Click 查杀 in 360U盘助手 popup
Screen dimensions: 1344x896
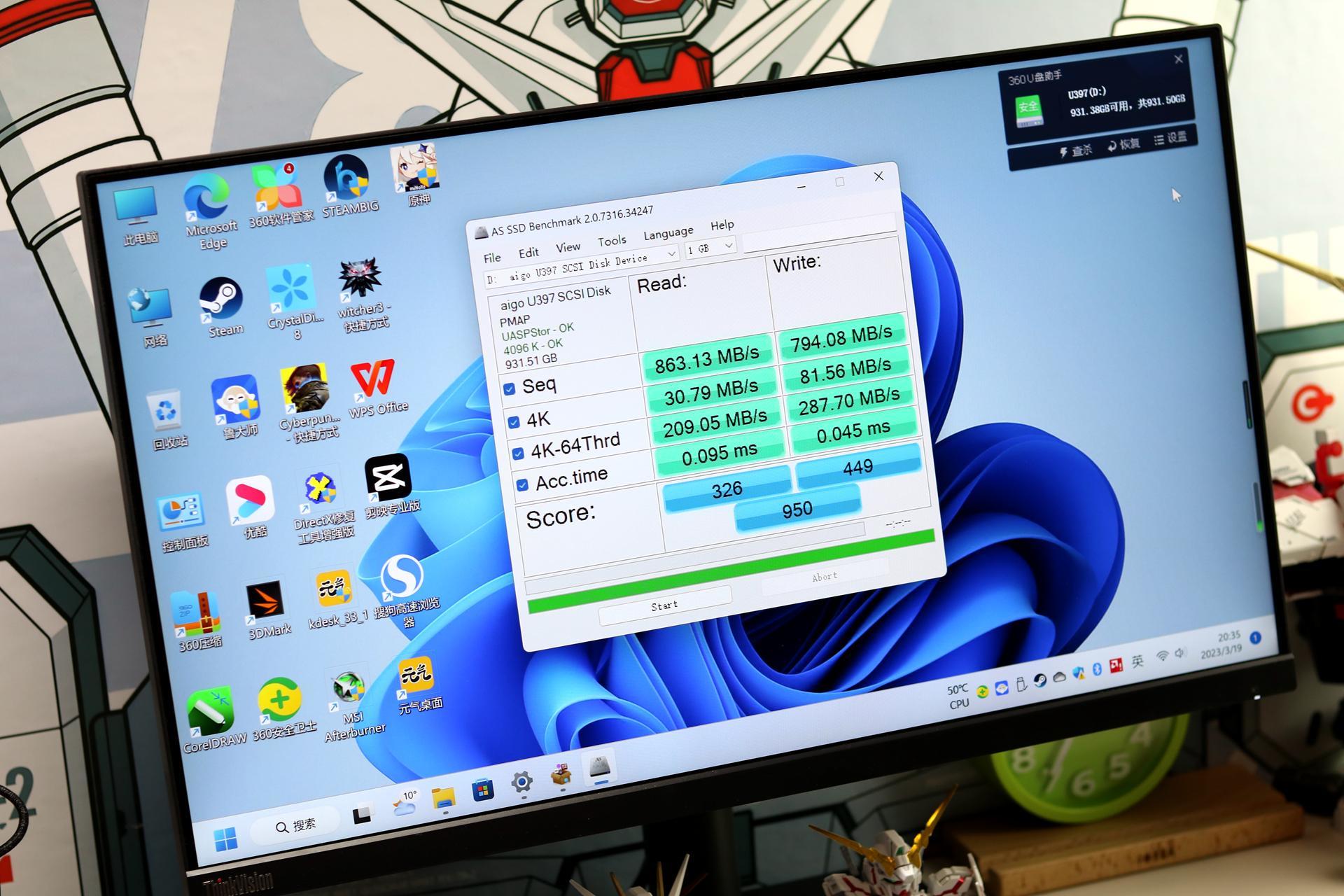(1075, 151)
